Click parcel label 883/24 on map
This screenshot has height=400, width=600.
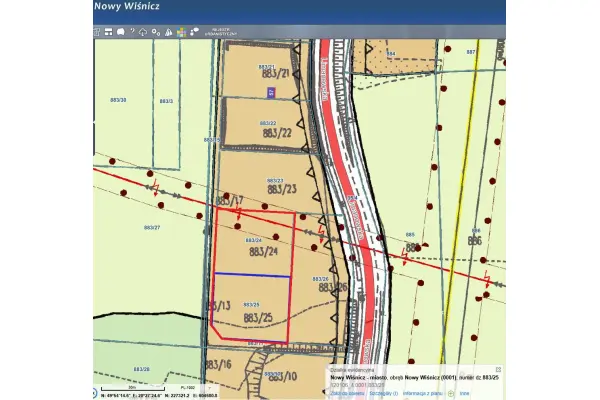point(263,251)
